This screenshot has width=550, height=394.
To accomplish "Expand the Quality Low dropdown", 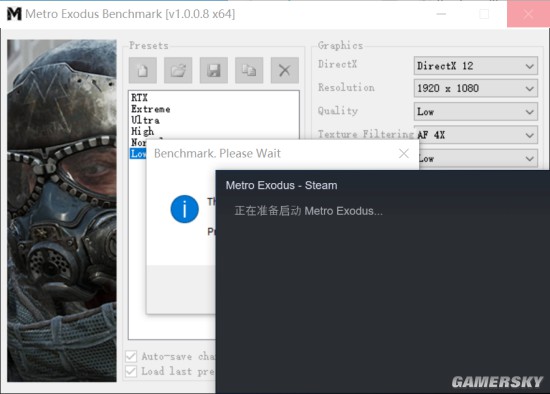I will 476,112.
